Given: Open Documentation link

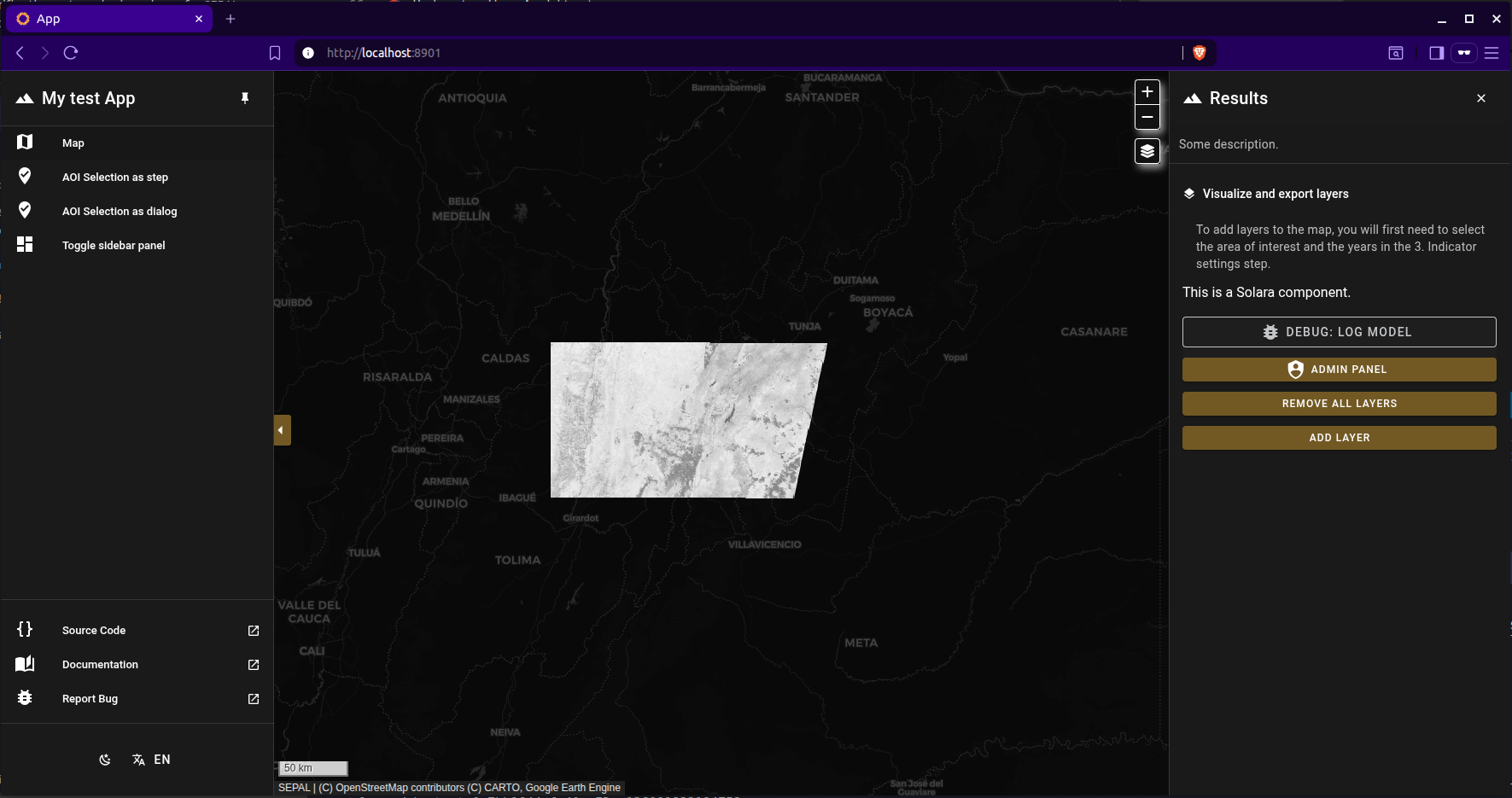Looking at the screenshot, I should (x=137, y=664).
